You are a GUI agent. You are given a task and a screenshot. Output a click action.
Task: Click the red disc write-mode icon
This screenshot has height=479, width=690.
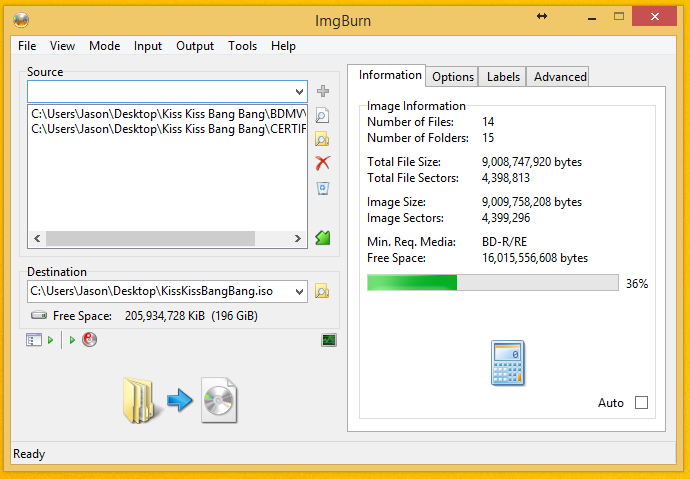[89, 340]
